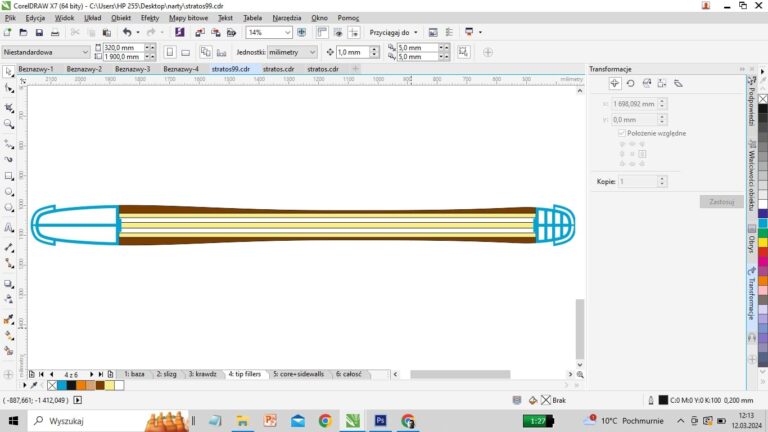768x432 pixels.
Task: Open the Efekty menu
Action: pos(150,18)
